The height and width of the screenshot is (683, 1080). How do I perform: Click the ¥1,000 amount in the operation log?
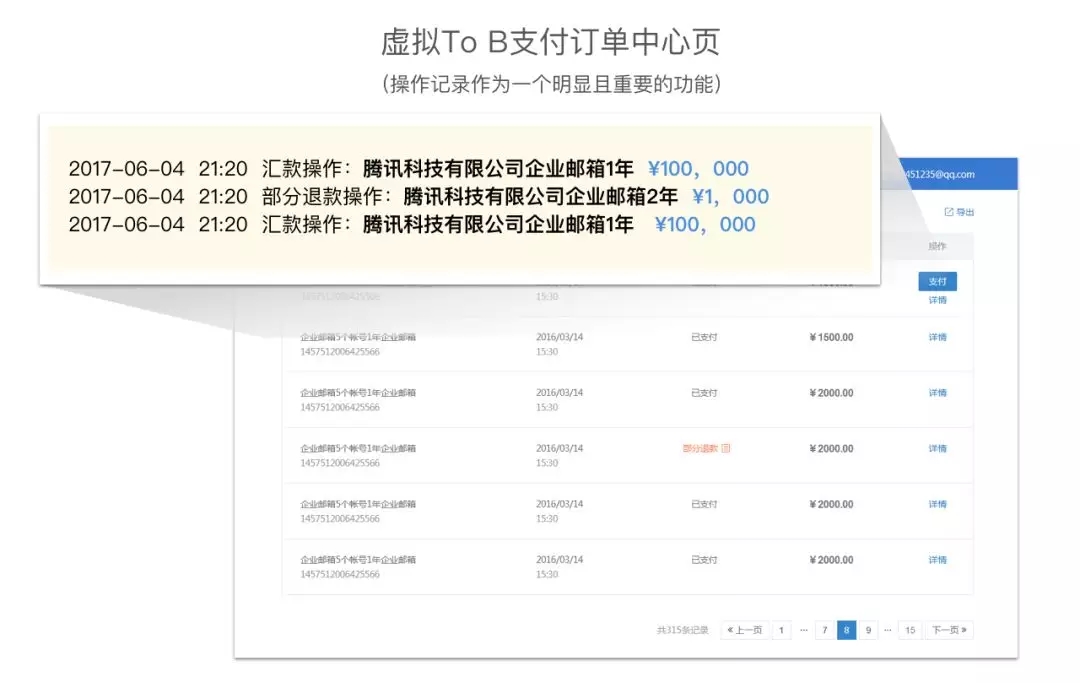[x=730, y=197]
